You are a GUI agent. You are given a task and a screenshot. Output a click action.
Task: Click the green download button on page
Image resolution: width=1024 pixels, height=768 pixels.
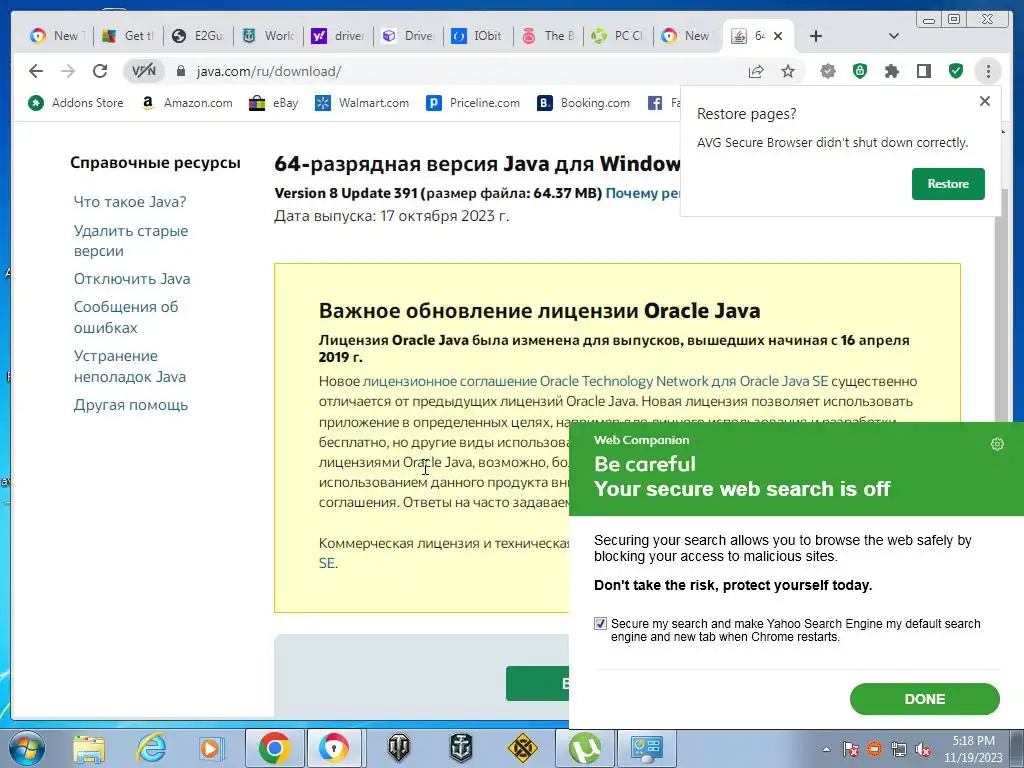point(537,684)
